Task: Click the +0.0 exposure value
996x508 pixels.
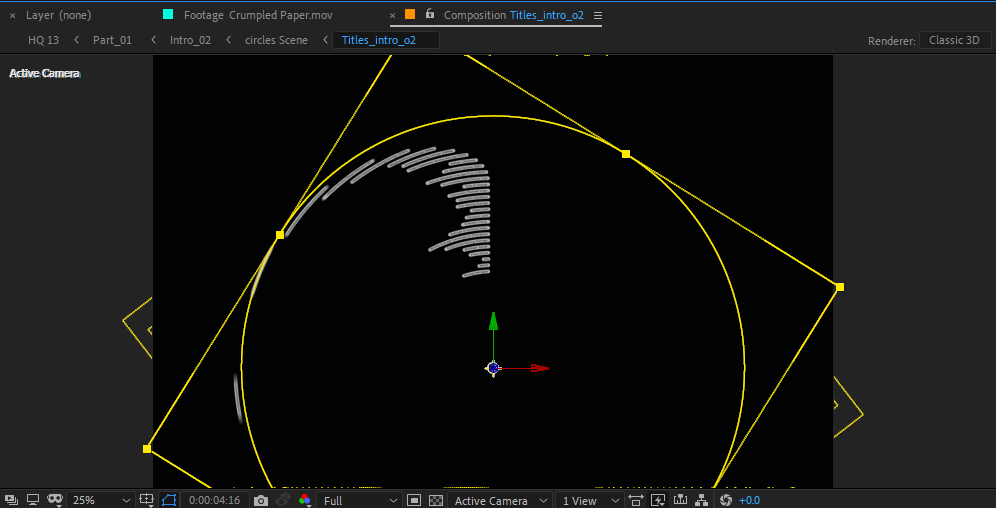Action: (x=749, y=500)
